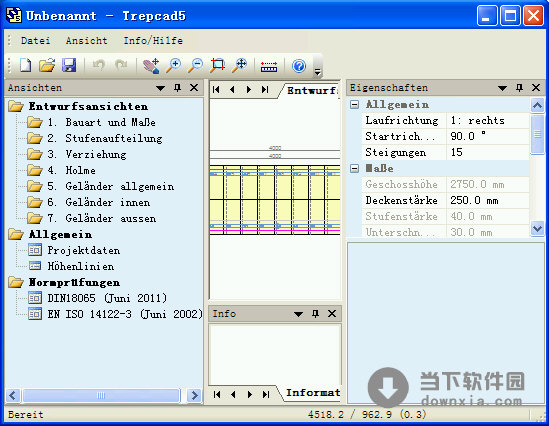549x426 pixels.
Task: Open help with blue question icon
Action: pos(299,66)
